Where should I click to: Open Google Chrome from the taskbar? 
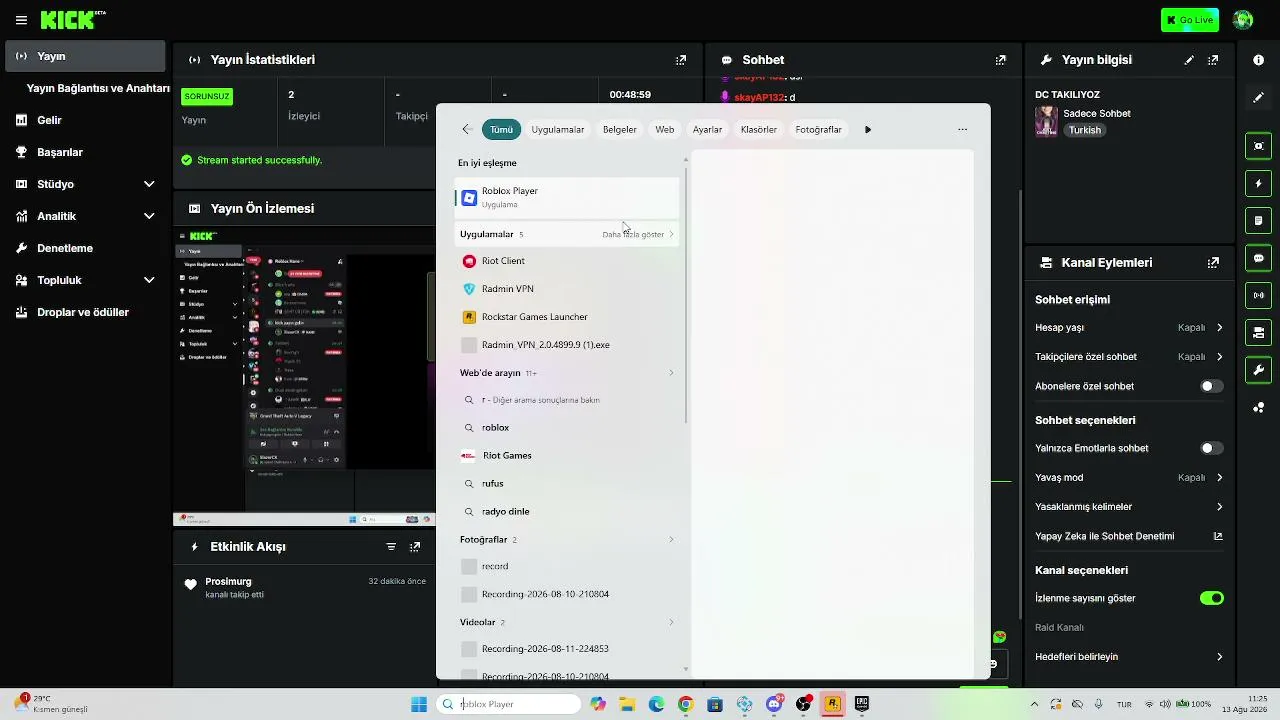(x=685, y=704)
